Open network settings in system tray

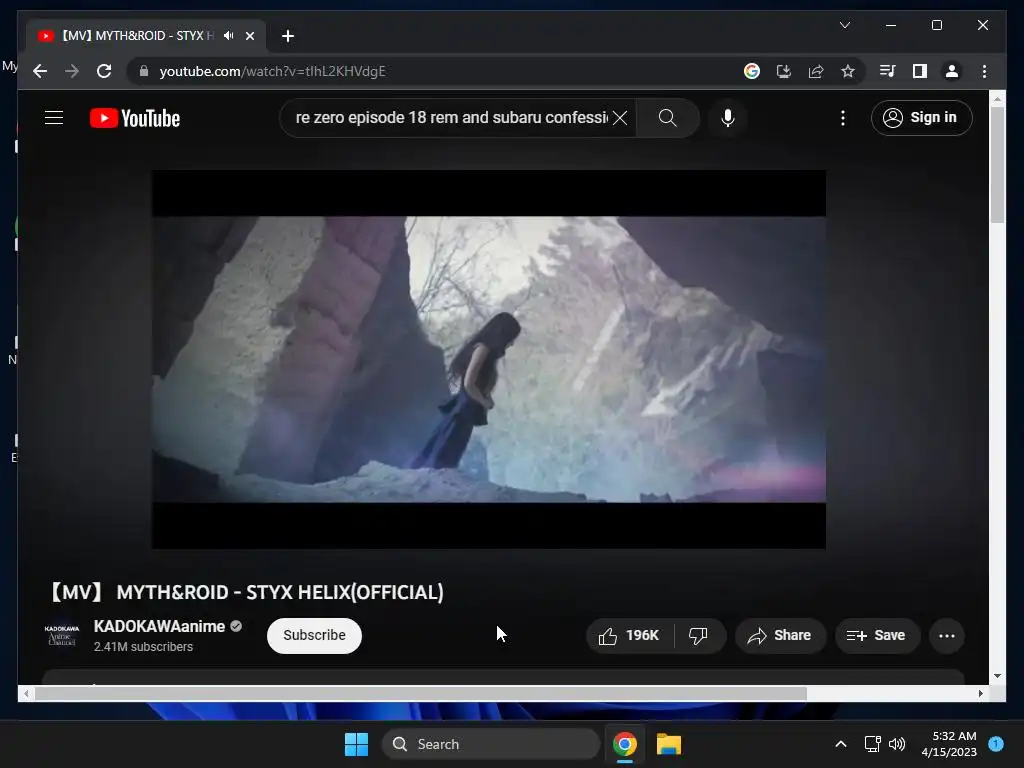[872, 744]
